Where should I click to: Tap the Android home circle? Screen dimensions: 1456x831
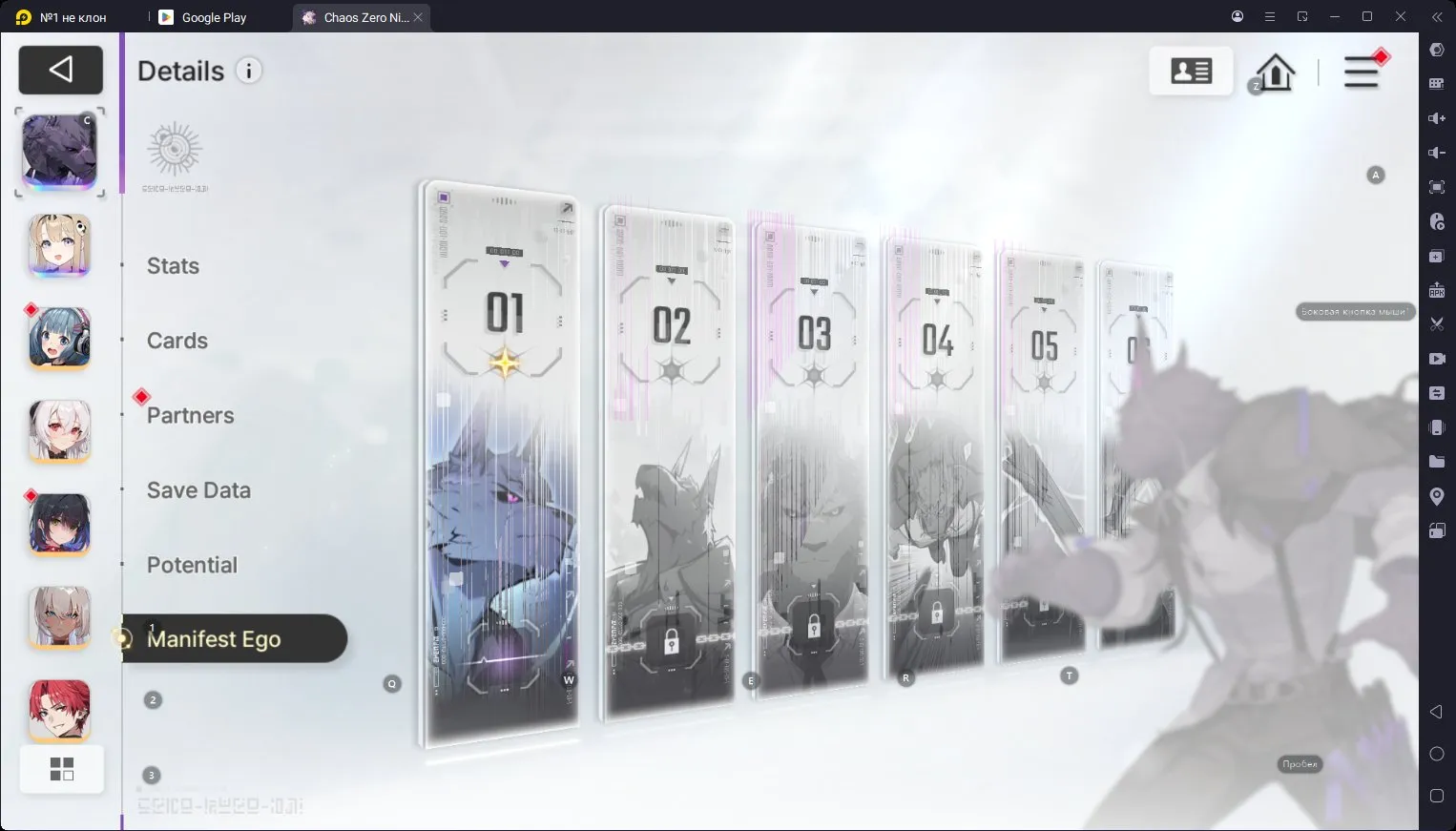(1437, 754)
